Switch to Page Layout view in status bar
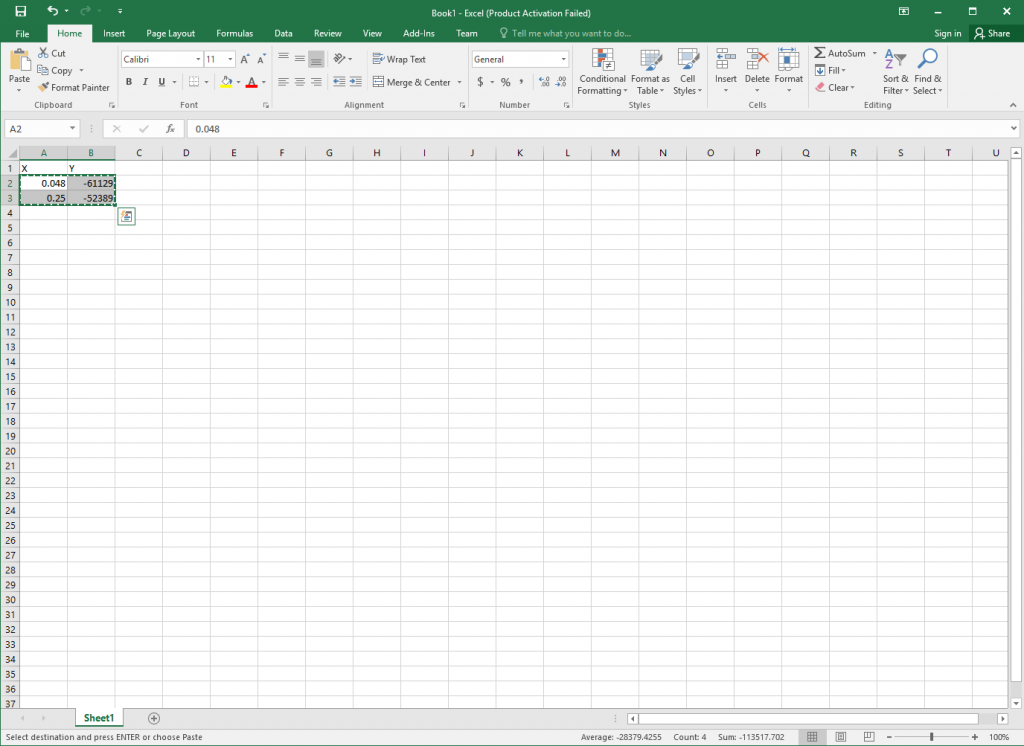Image resolution: width=1024 pixels, height=746 pixels. [x=840, y=737]
